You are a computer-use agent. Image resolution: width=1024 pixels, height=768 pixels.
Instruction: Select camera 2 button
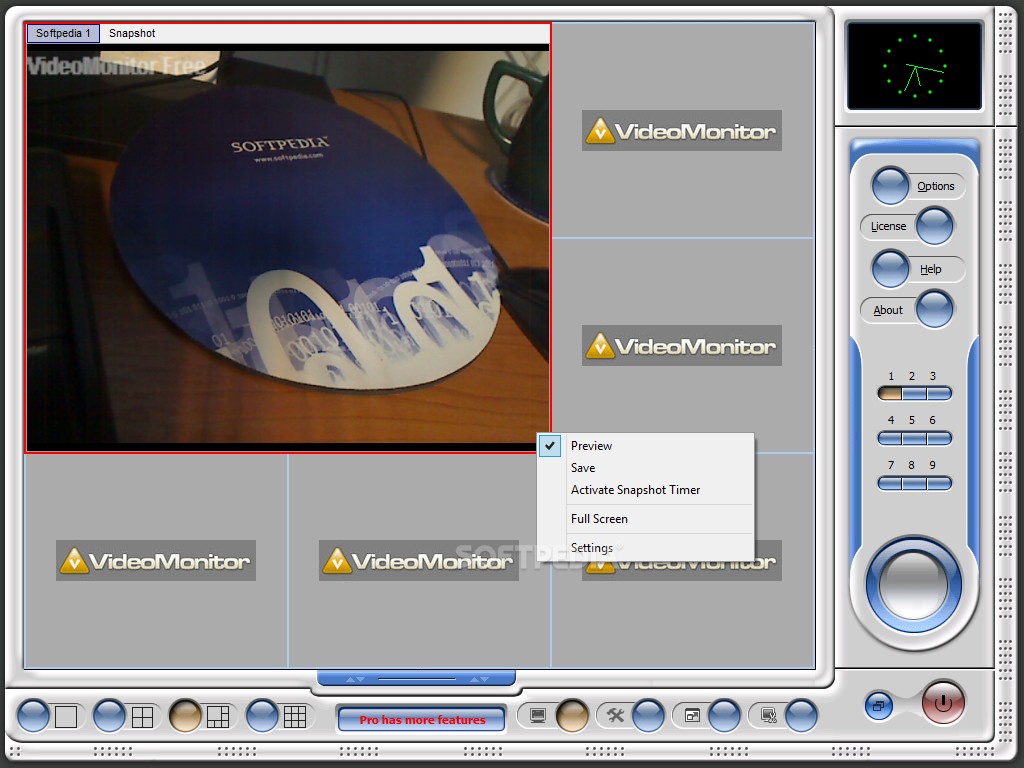pyautogui.click(x=914, y=393)
